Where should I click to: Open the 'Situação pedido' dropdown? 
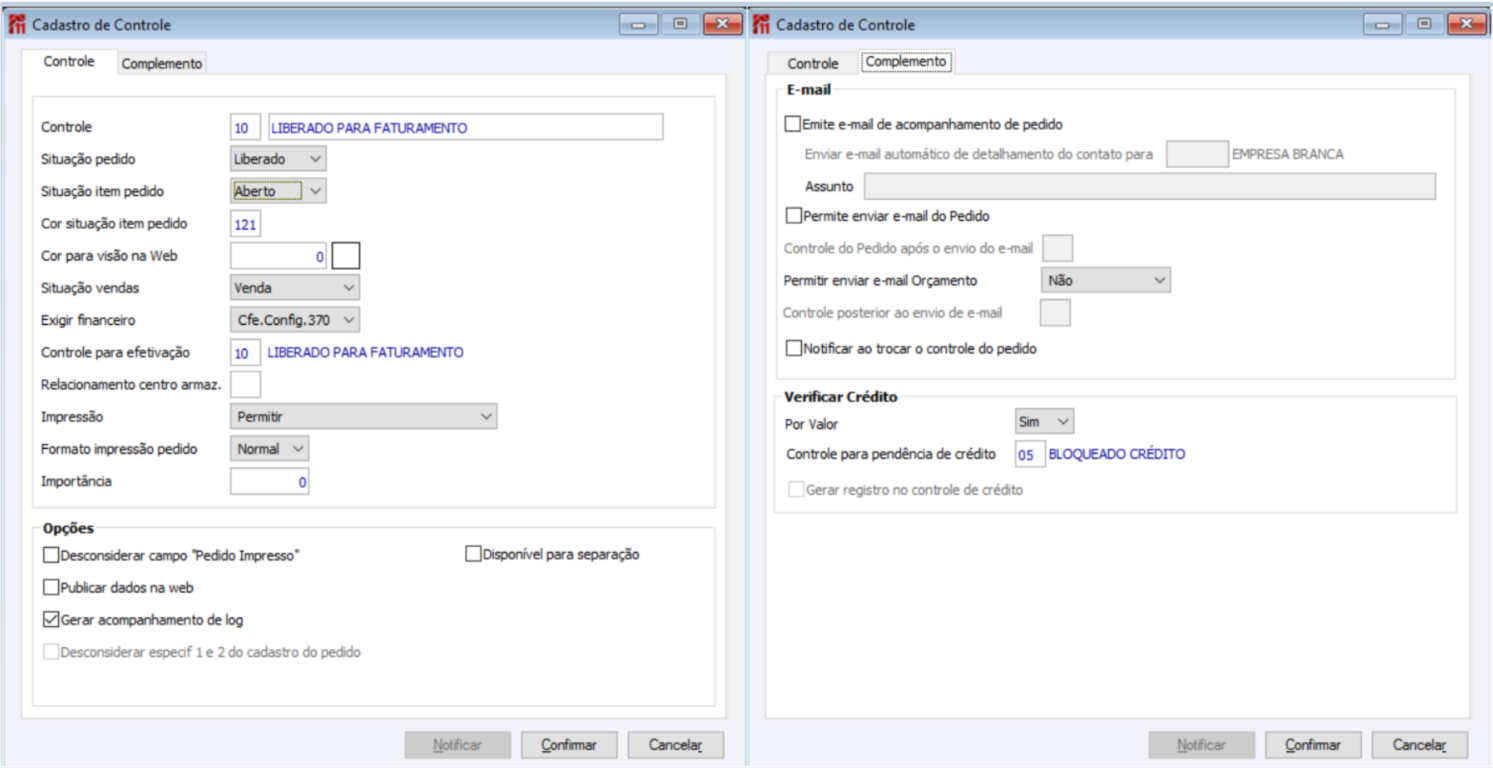click(278, 159)
